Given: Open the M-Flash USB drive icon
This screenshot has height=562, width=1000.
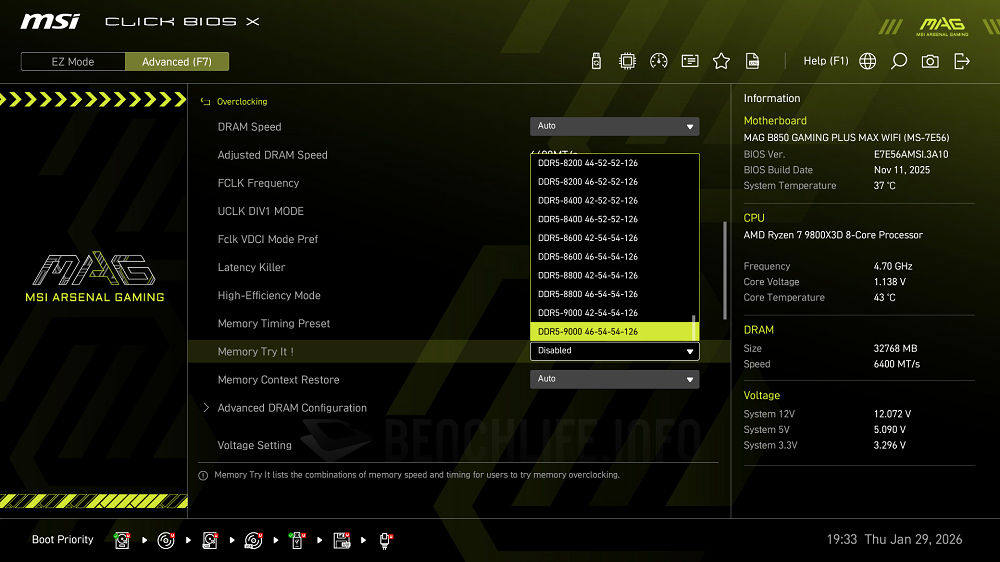Looking at the screenshot, I should [596, 61].
